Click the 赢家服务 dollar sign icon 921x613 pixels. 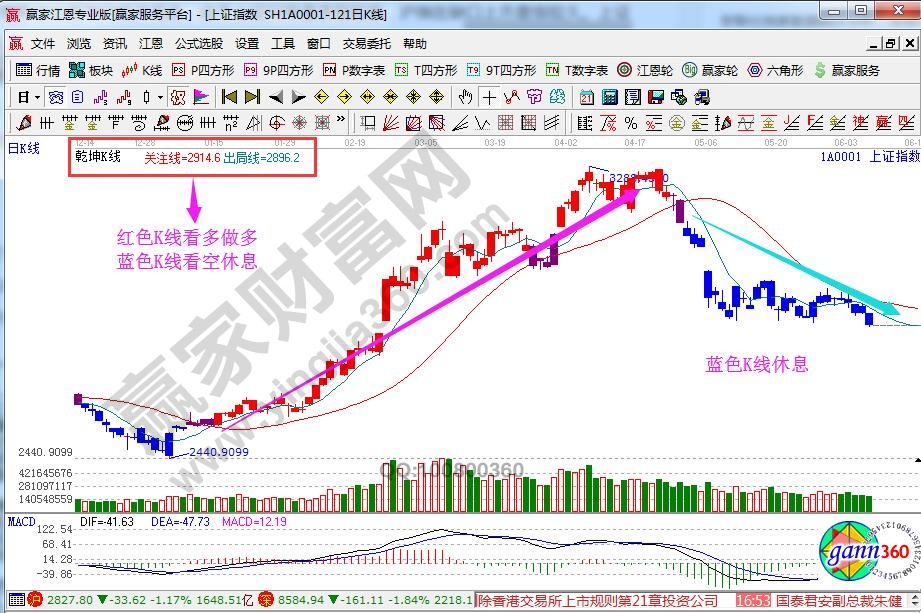821,70
